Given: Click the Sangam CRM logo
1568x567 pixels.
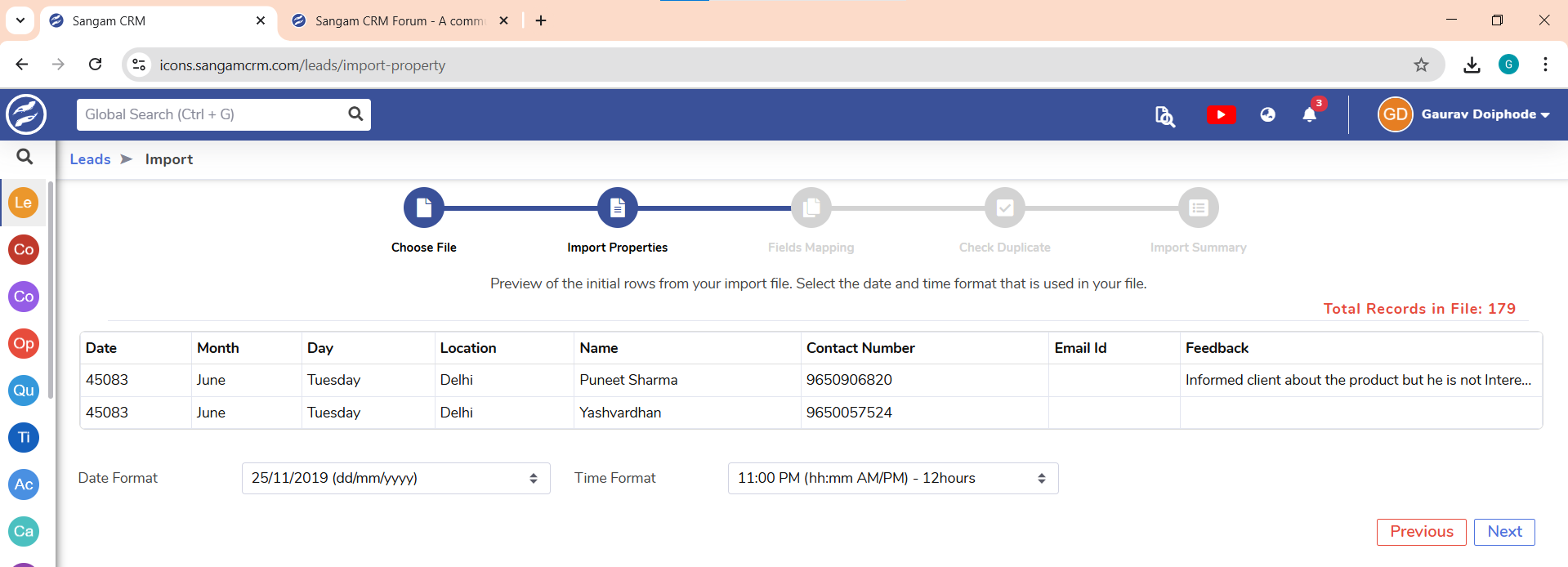Looking at the screenshot, I should (x=26, y=114).
